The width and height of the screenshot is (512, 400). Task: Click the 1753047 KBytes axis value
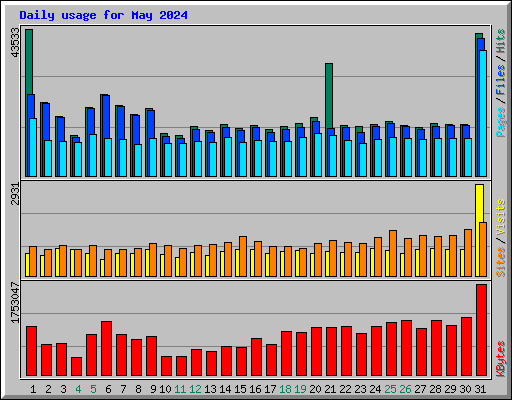[x=15, y=302]
